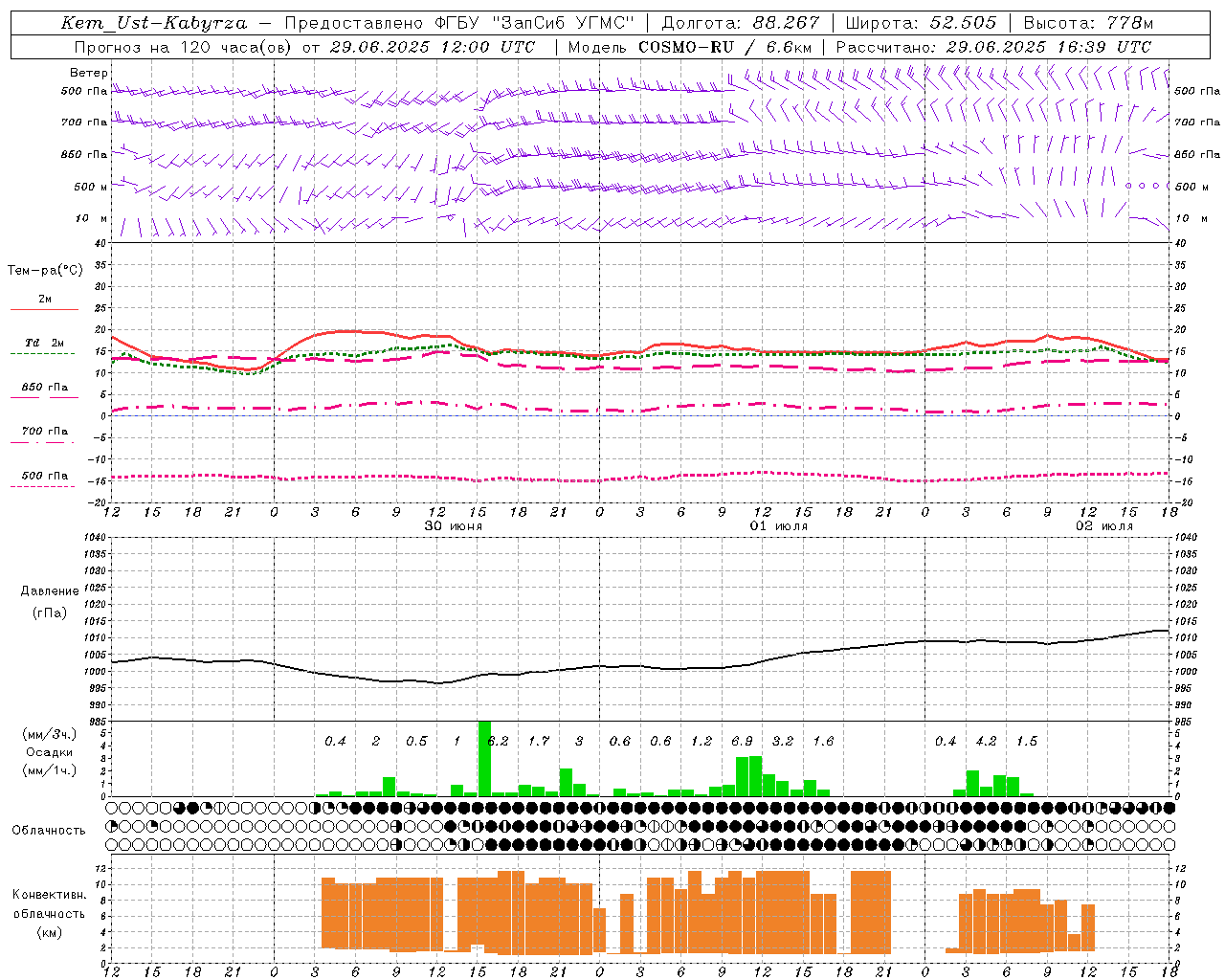Image resolution: width=1225 pixels, height=980 pixels.
Task: Click the computed timestamp 29.06.2025 16:39 UTC
Action: [x=1049, y=47]
